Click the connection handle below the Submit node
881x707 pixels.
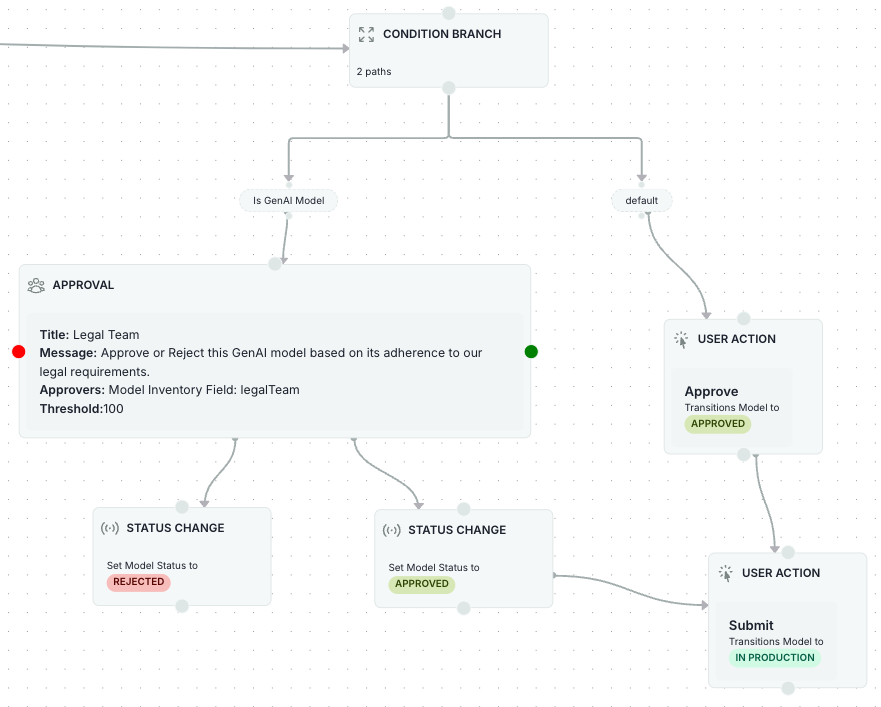pos(787,690)
